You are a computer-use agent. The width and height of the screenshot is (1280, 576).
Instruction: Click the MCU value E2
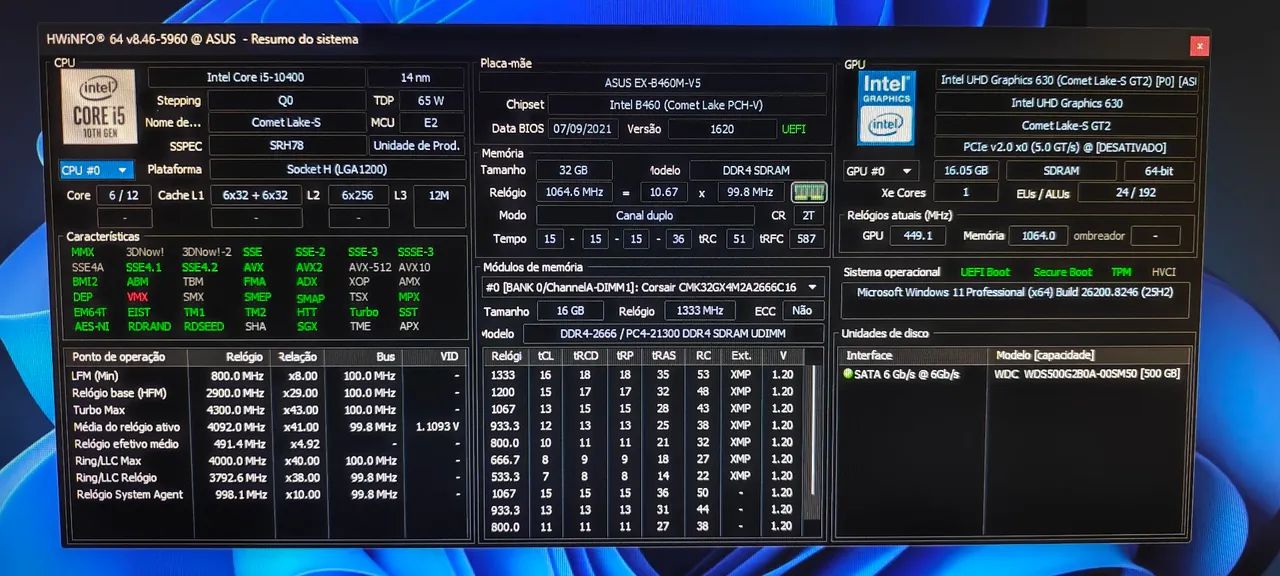(x=431, y=122)
